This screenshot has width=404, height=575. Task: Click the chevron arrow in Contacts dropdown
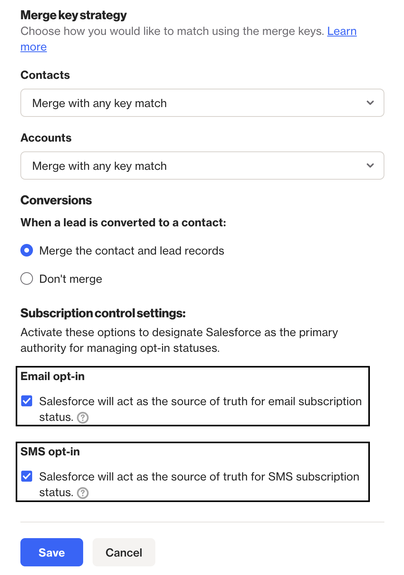[x=370, y=103]
